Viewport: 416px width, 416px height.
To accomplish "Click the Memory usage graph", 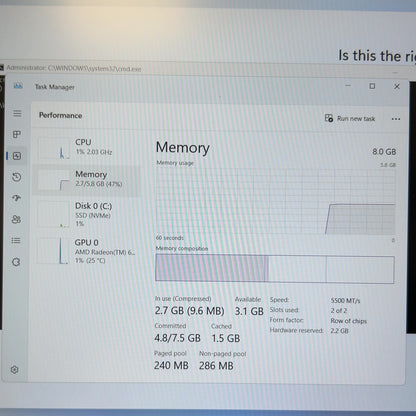I will (276, 201).
